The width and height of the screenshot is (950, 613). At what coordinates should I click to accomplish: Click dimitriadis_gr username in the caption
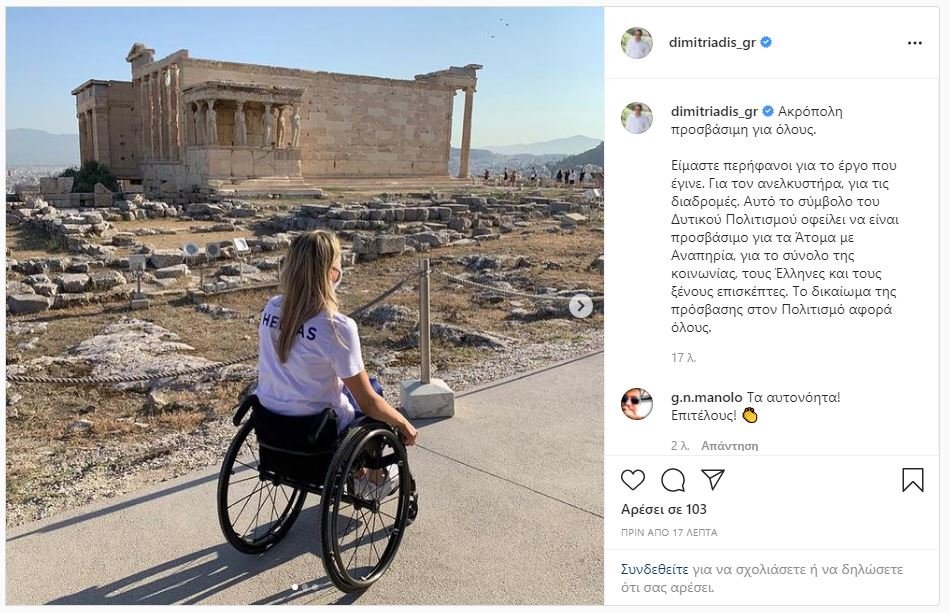tap(714, 111)
